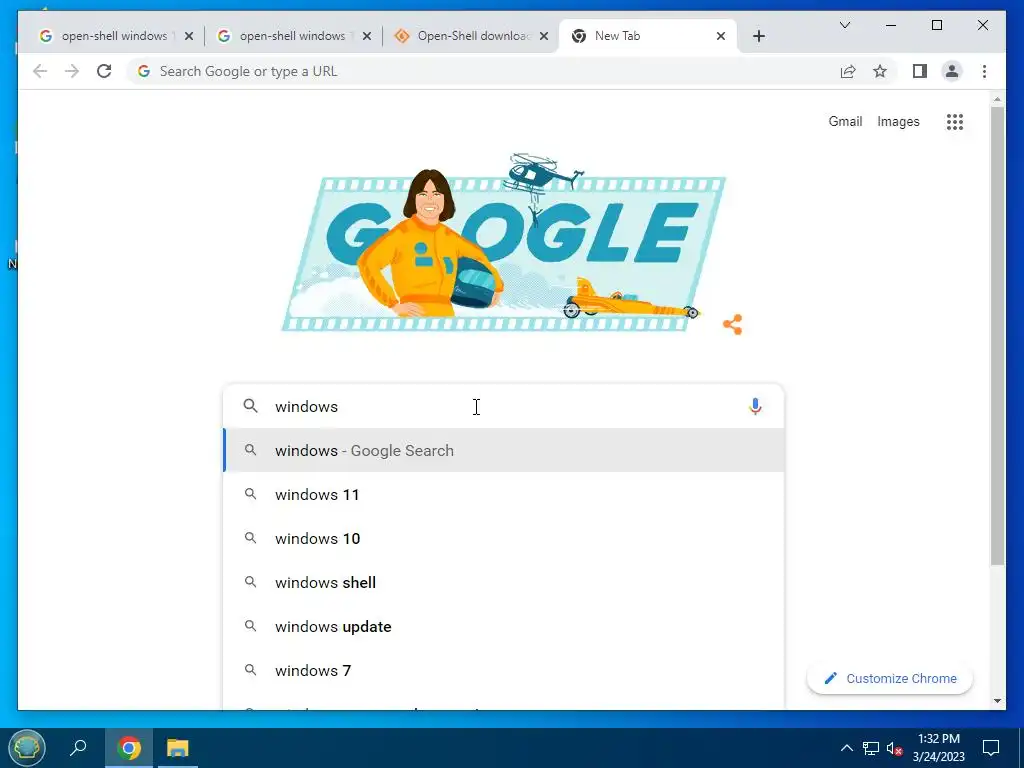
Task: Show hidden tray icons chevron
Action: point(846,748)
